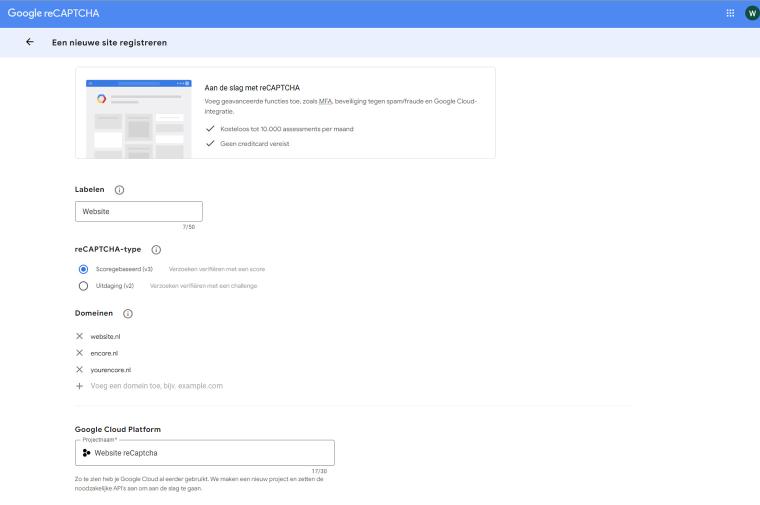Click the reCAPTCHA promo thumbnail image
760x505 pixels.
point(138,117)
